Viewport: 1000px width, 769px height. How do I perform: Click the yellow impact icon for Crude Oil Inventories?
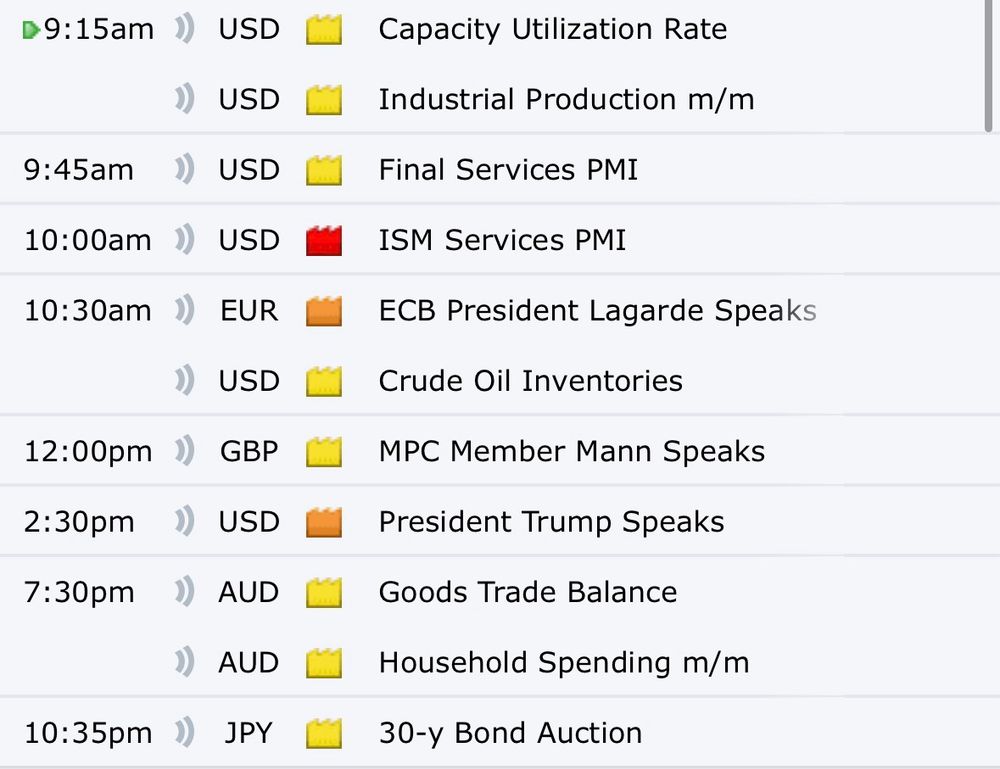pyautogui.click(x=323, y=382)
